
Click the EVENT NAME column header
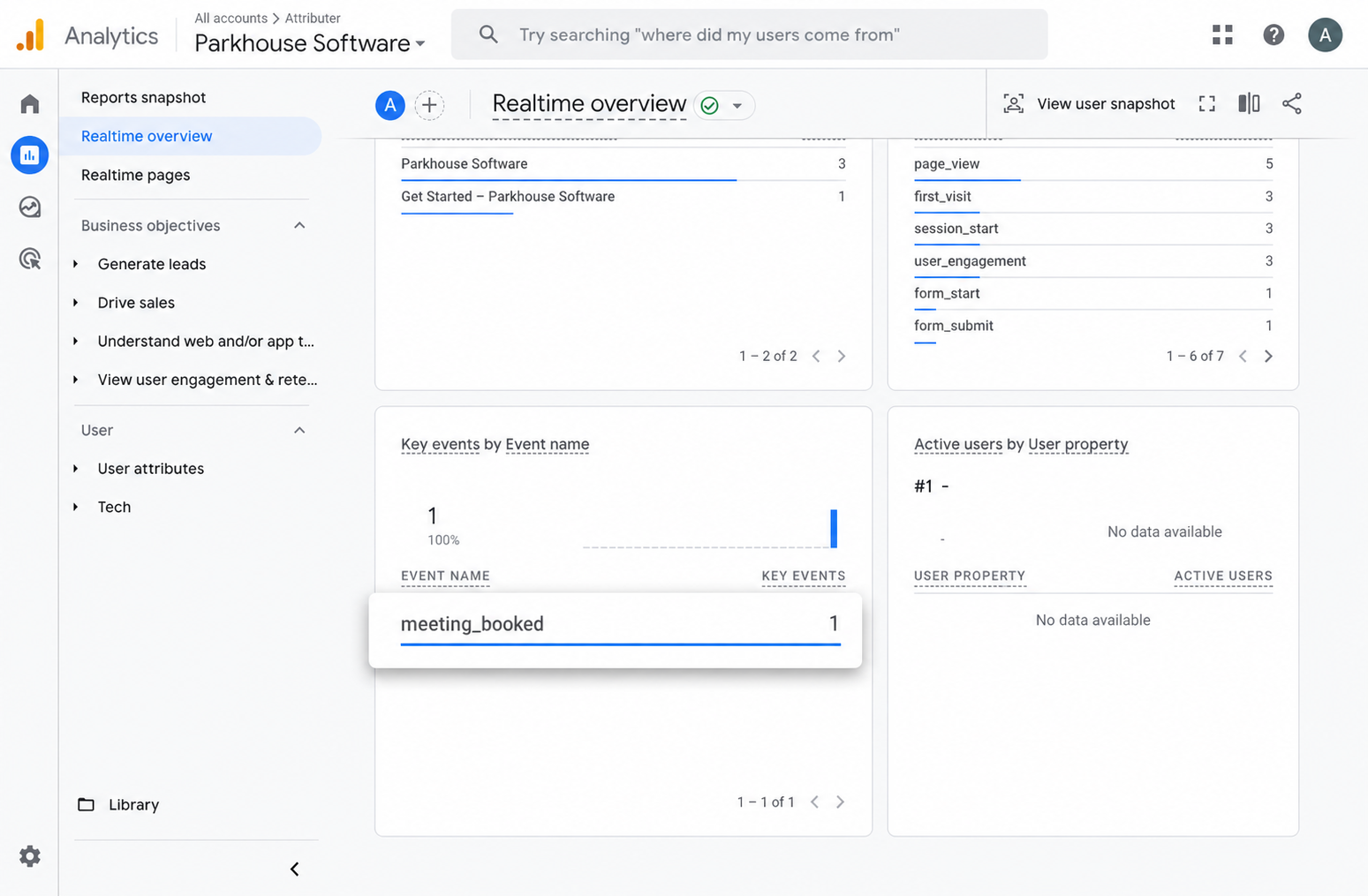coord(445,576)
